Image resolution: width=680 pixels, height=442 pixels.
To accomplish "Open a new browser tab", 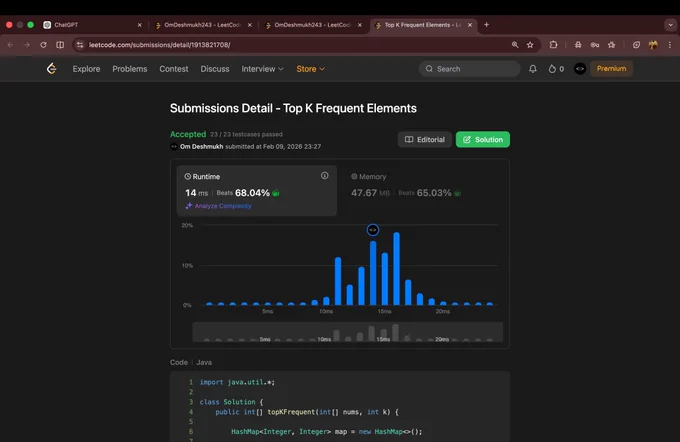I will click(x=486, y=25).
